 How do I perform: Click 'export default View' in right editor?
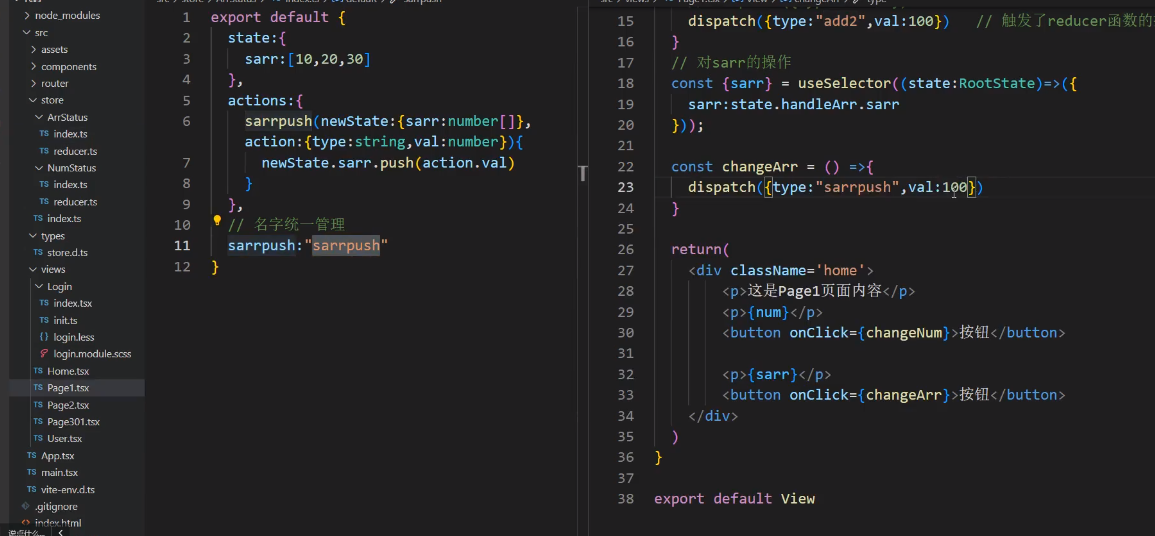734,499
